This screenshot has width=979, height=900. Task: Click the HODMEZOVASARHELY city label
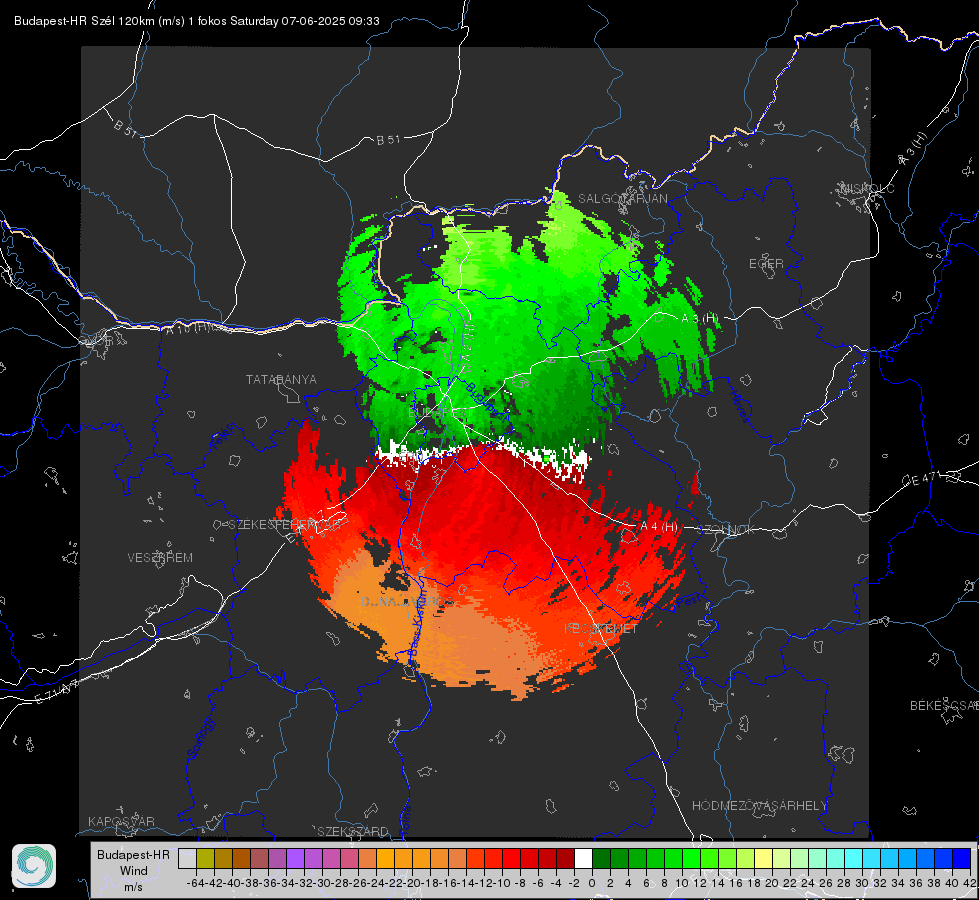click(759, 806)
